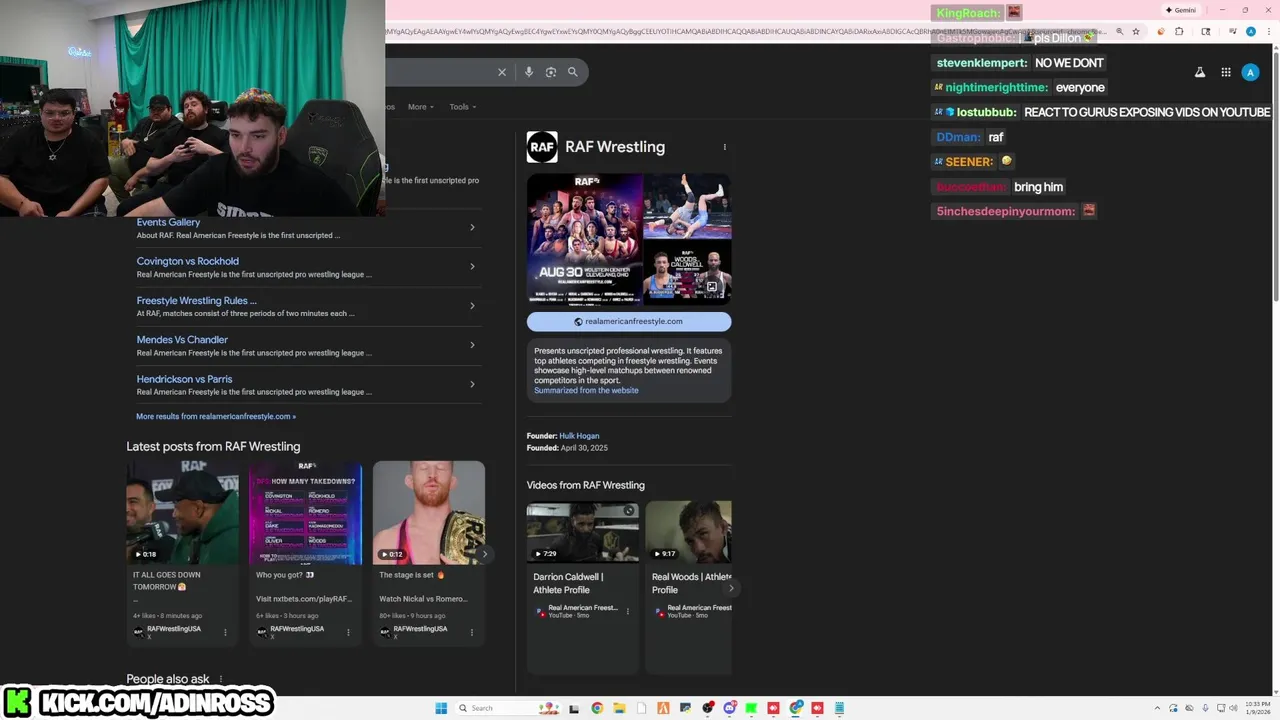Open more options for The stage is set post
The height and width of the screenshot is (720, 1280).
pos(472,632)
